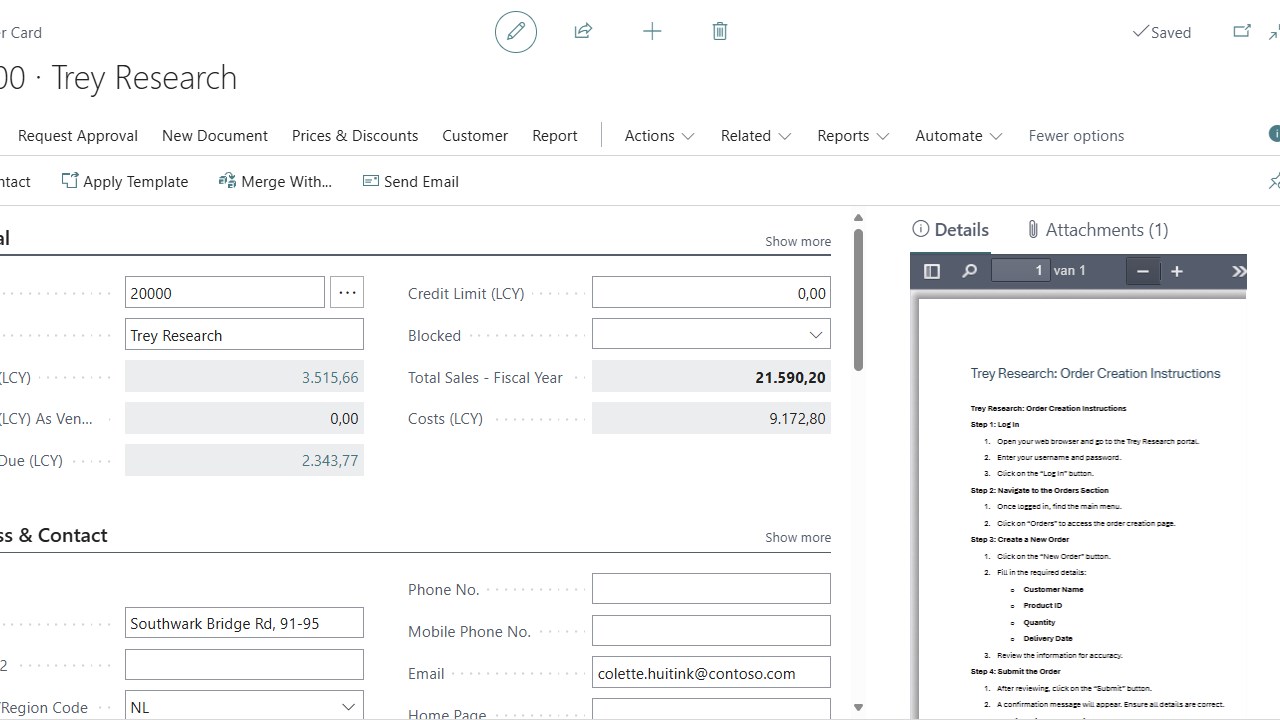Open Prices & Discounts menu
1280x720 pixels.
click(x=355, y=136)
